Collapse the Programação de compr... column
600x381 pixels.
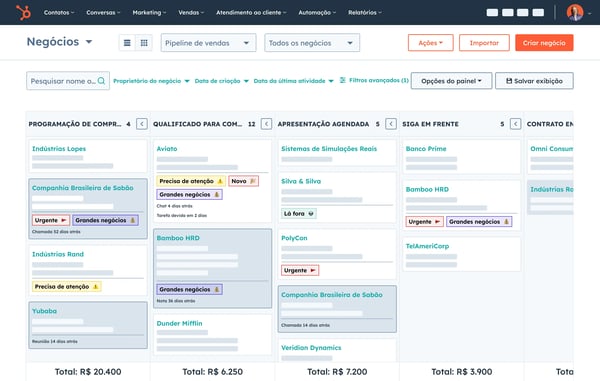[142, 124]
